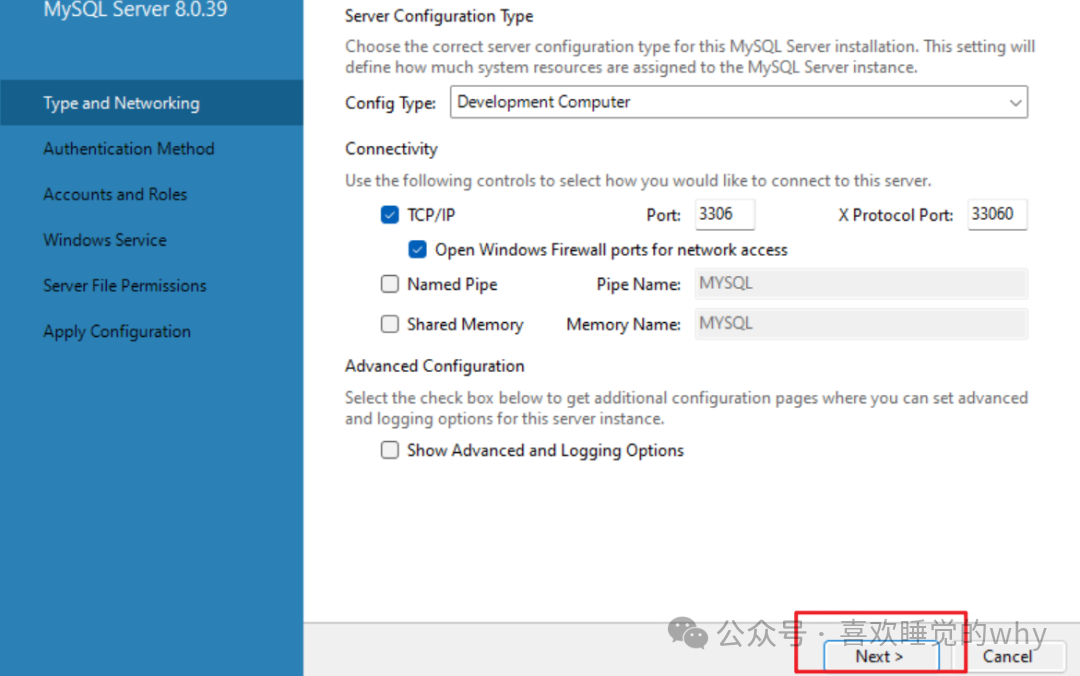Click the Connectivity heading
This screenshot has width=1080, height=676.
click(x=391, y=149)
